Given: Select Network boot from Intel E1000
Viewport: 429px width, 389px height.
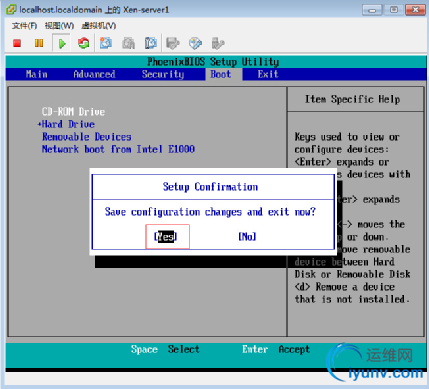Looking at the screenshot, I should (x=118, y=149).
